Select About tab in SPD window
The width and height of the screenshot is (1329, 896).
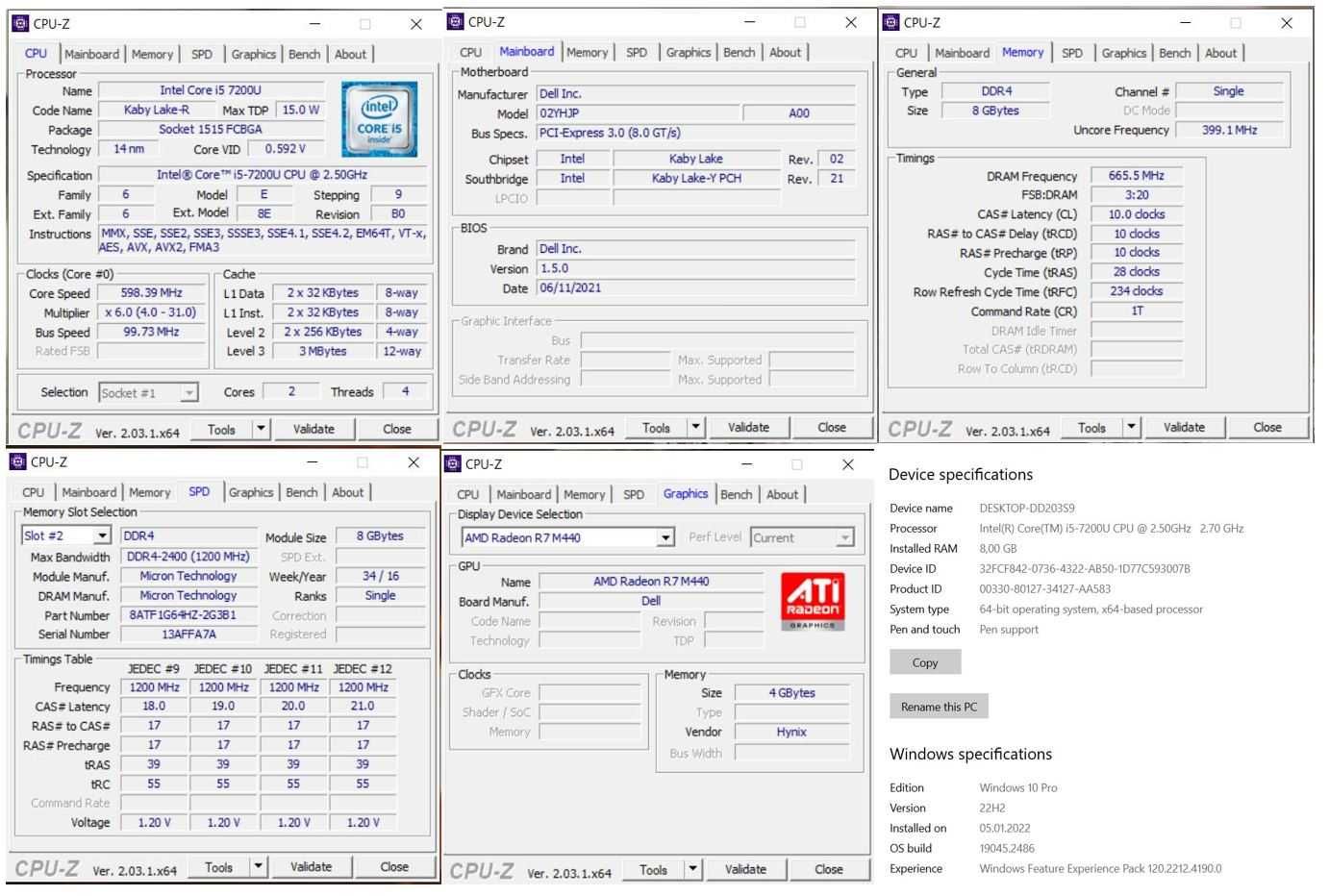click(x=348, y=492)
